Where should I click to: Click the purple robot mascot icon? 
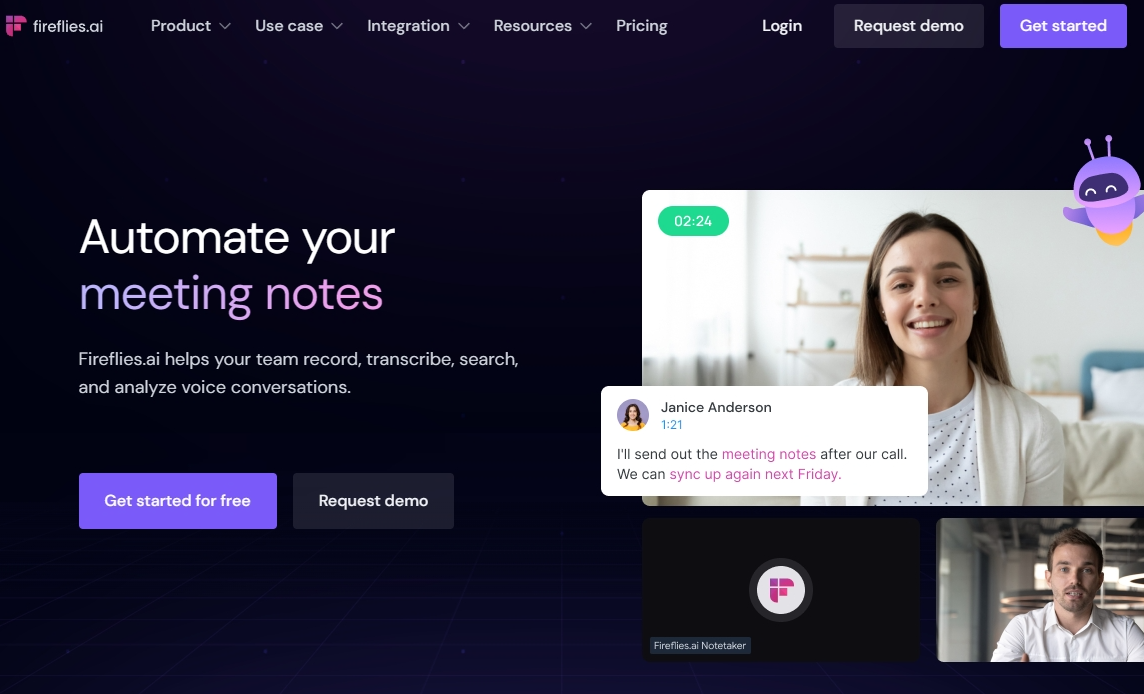pos(1104,190)
